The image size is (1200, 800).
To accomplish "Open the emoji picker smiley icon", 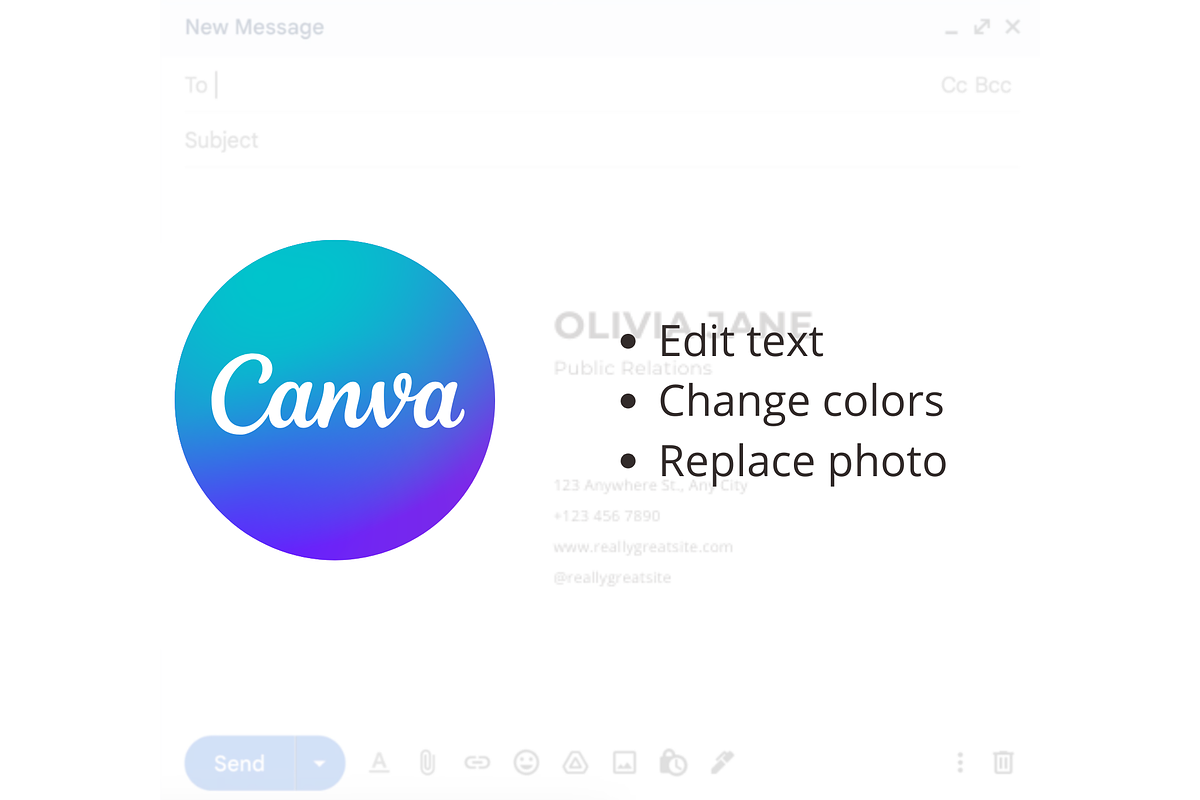I will coord(526,763).
